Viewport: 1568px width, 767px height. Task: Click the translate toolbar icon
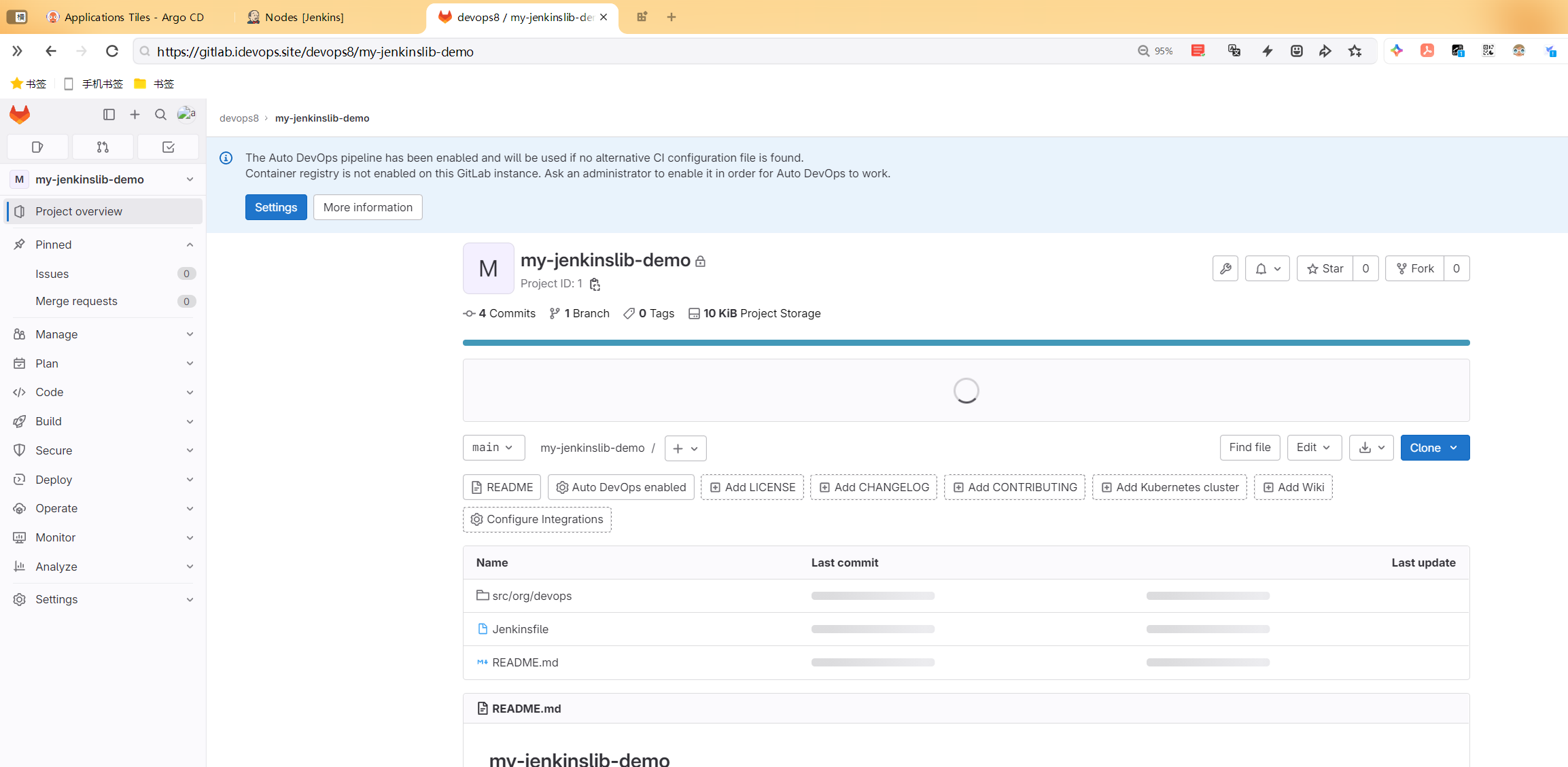(1234, 51)
